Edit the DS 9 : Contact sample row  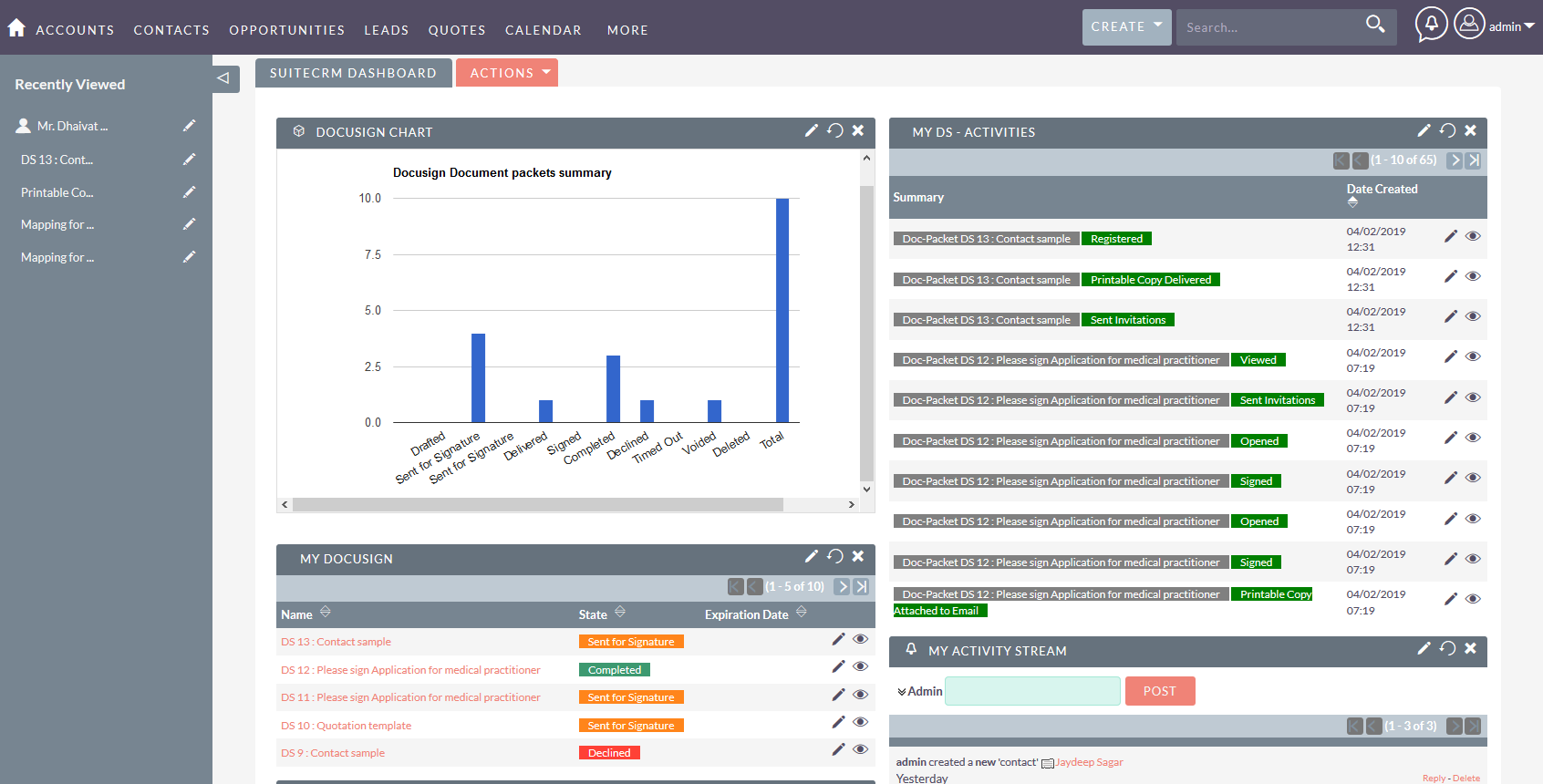click(x=838, y=749)
